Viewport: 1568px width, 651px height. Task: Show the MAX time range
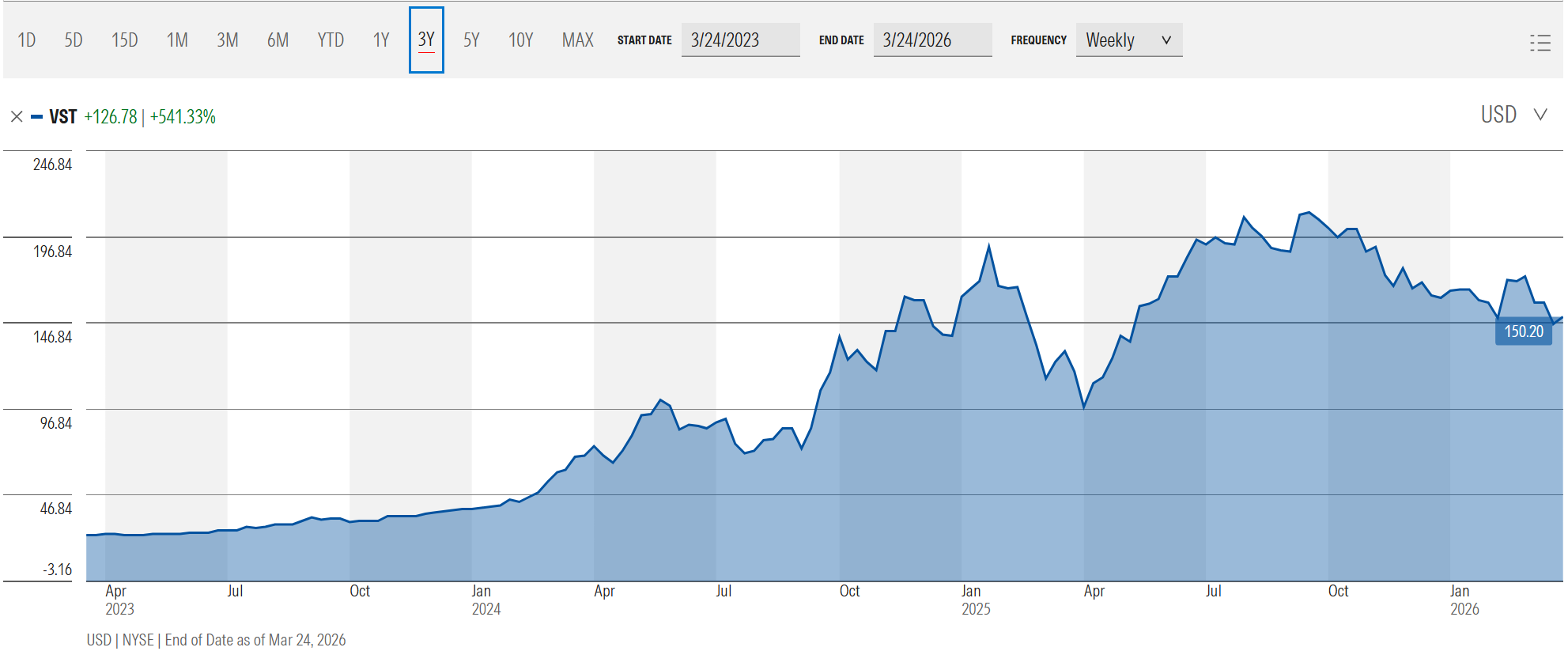coord(577,40)
